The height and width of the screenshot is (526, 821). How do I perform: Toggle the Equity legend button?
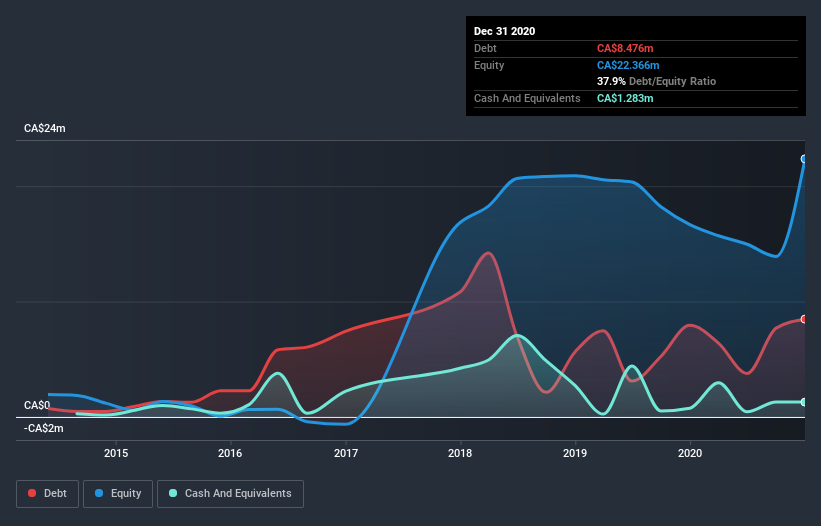(118, 494)
